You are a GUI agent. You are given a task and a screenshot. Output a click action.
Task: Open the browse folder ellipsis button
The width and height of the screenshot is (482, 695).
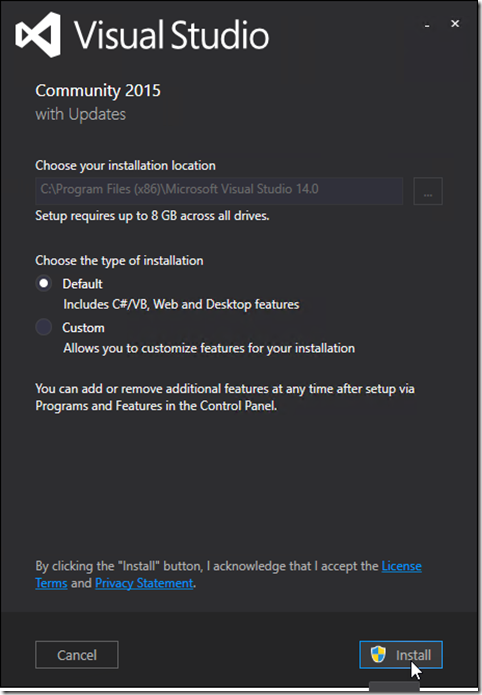pyautogui.click(x=428, y=191)
